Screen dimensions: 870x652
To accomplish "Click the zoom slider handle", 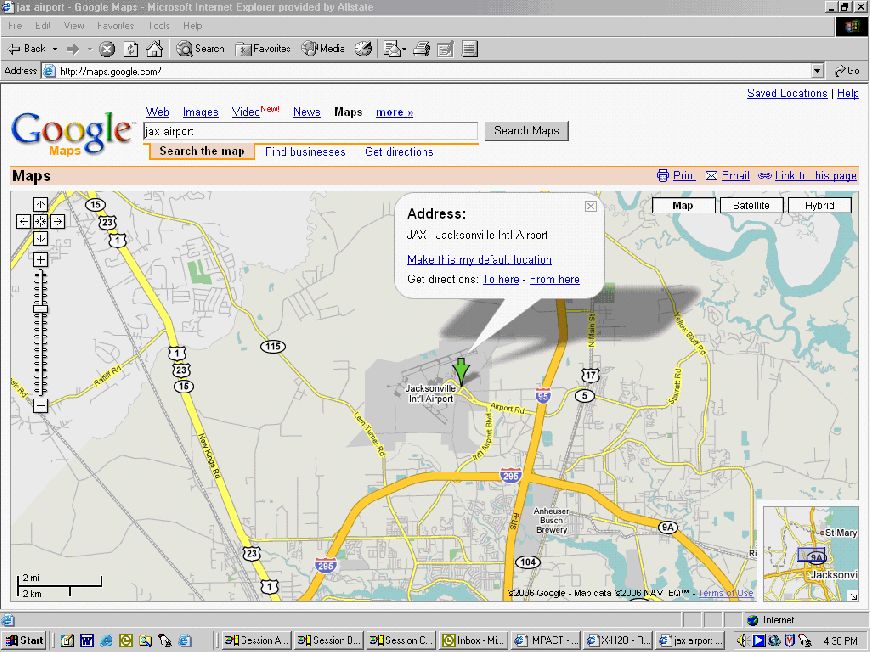I will (41, 309).
